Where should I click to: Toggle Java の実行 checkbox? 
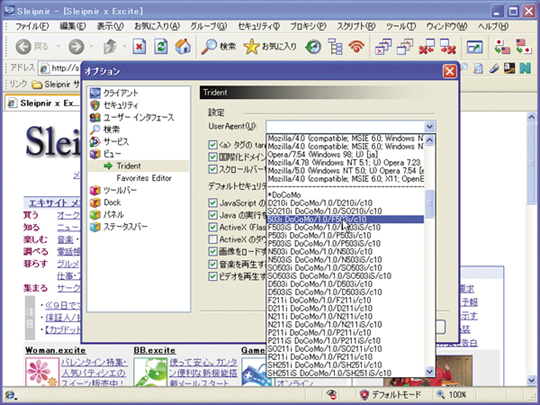coord(213,215)
